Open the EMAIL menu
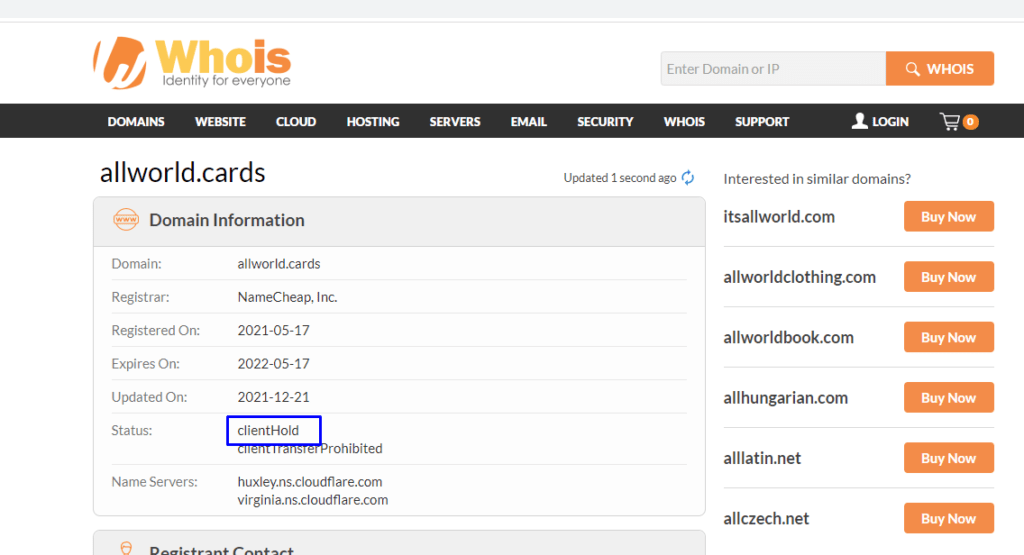This screenshot has width=1024, height=555. 528,121
